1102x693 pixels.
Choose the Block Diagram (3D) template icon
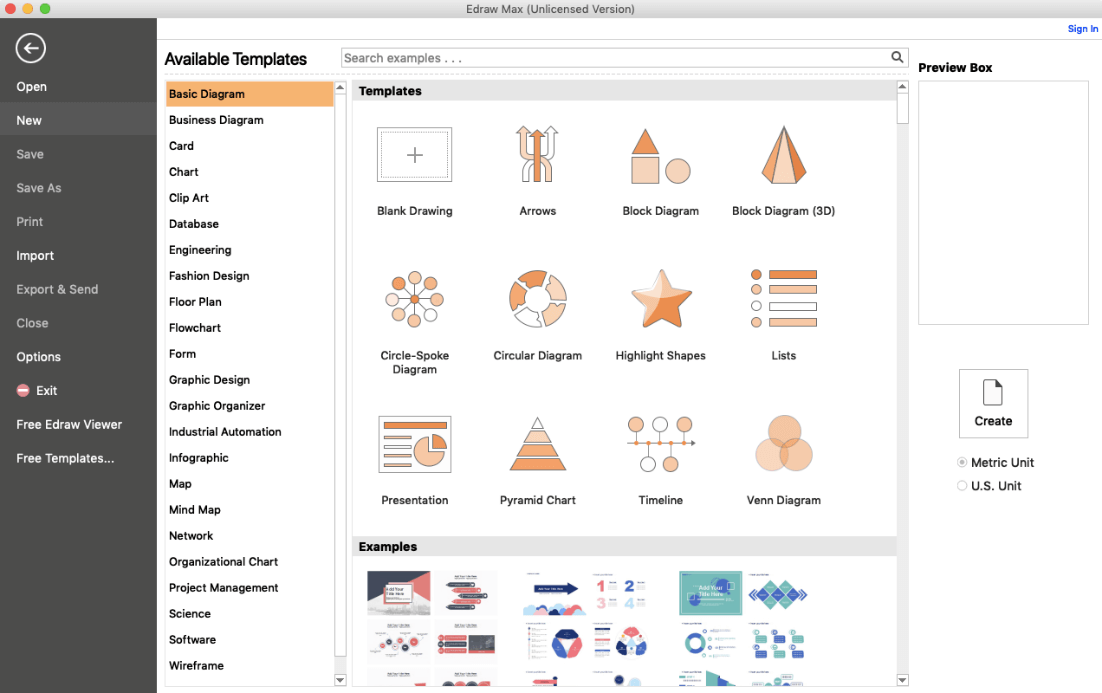point(784,155)
